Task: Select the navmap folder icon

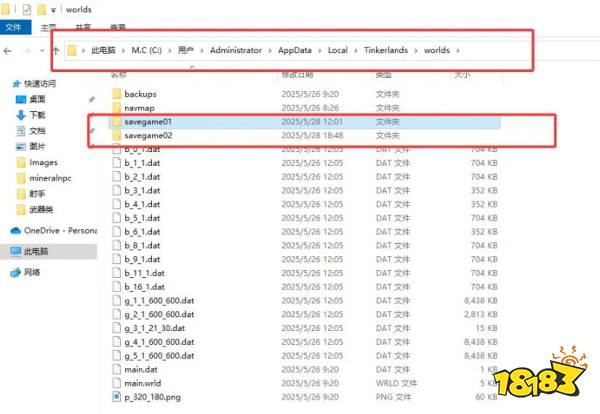Action: point(117,108)
